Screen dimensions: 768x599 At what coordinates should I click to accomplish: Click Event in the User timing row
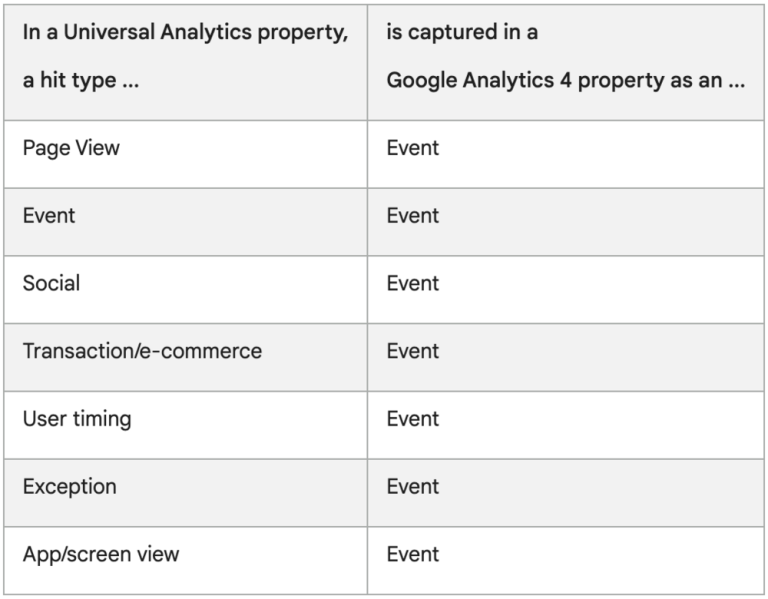click(x=413, y=419)
